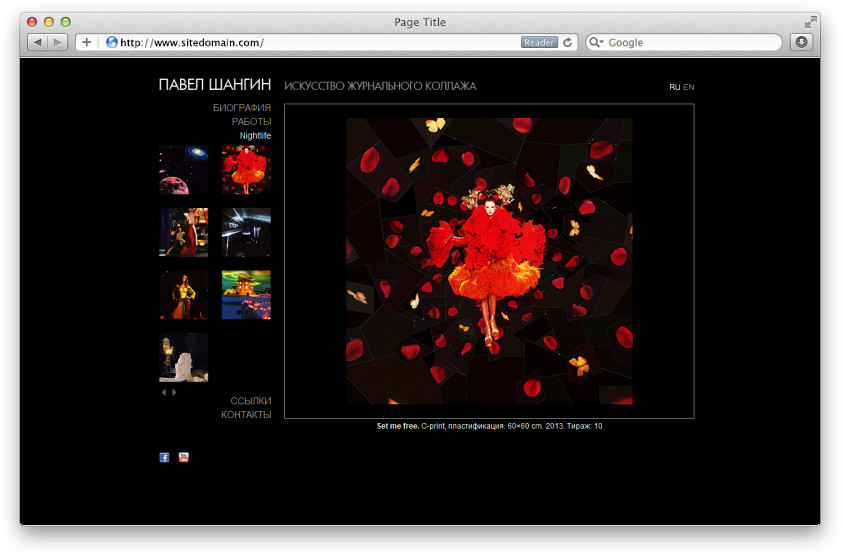Show previous thumbnails with left arrow
842x556 pixels.
164,392
